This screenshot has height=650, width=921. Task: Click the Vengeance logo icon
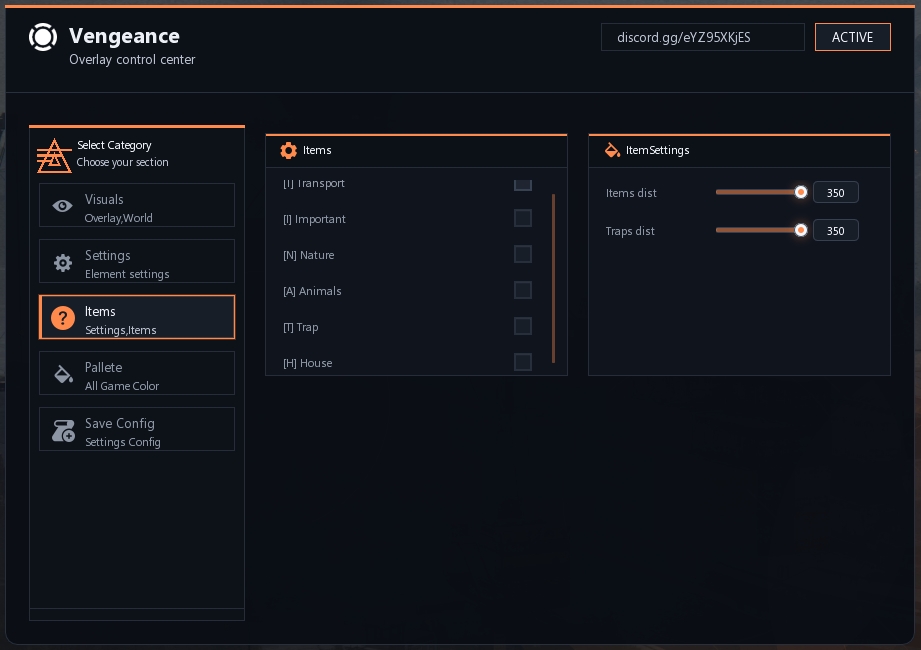(43, 37)
